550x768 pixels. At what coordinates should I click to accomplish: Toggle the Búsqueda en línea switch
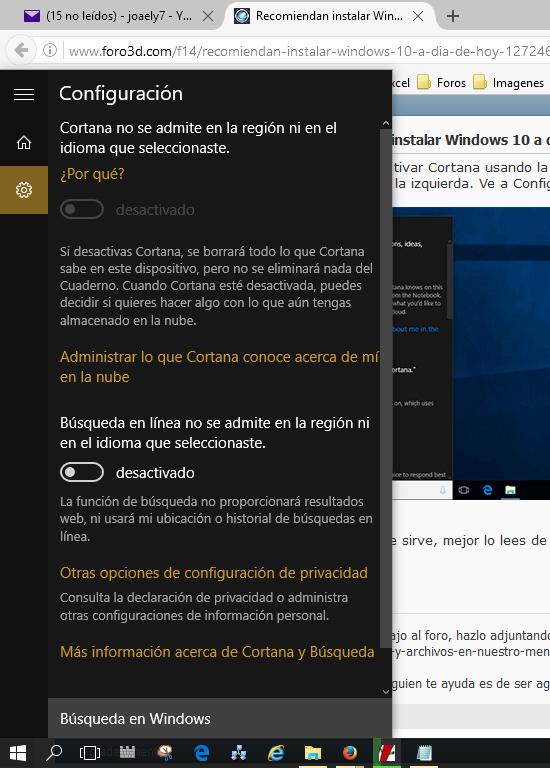pyautogui.click(x=82, y=473)
